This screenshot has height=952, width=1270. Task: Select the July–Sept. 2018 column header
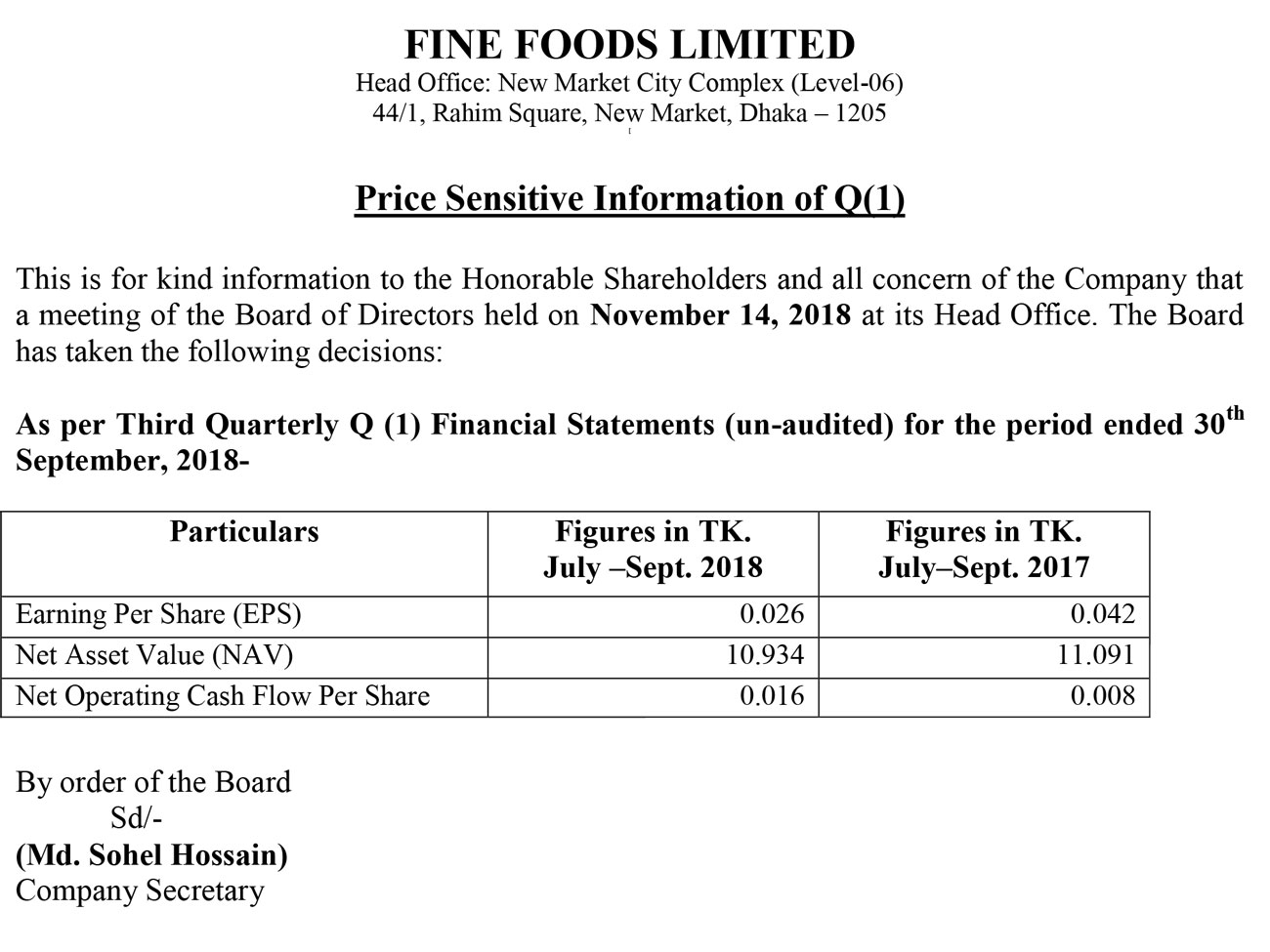[x=653, y=549]
